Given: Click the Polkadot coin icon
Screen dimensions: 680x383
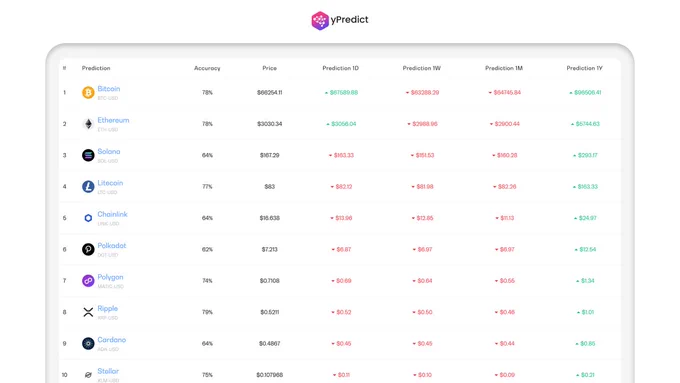Looking at the screenshot, I should (x=88, y=249).
